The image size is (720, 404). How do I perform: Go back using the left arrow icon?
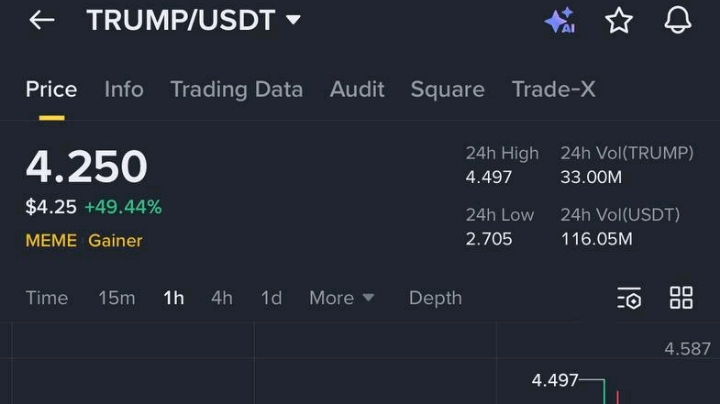[x=42, y=20]
